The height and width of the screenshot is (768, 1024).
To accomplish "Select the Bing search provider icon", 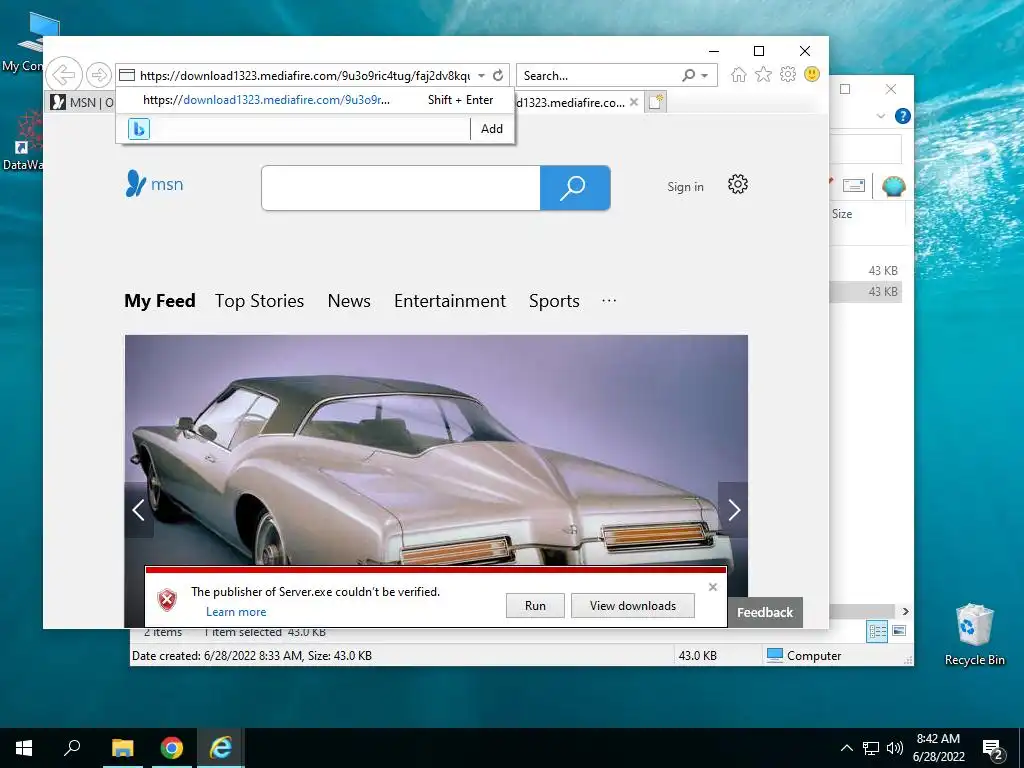I will tap(138, 129).
